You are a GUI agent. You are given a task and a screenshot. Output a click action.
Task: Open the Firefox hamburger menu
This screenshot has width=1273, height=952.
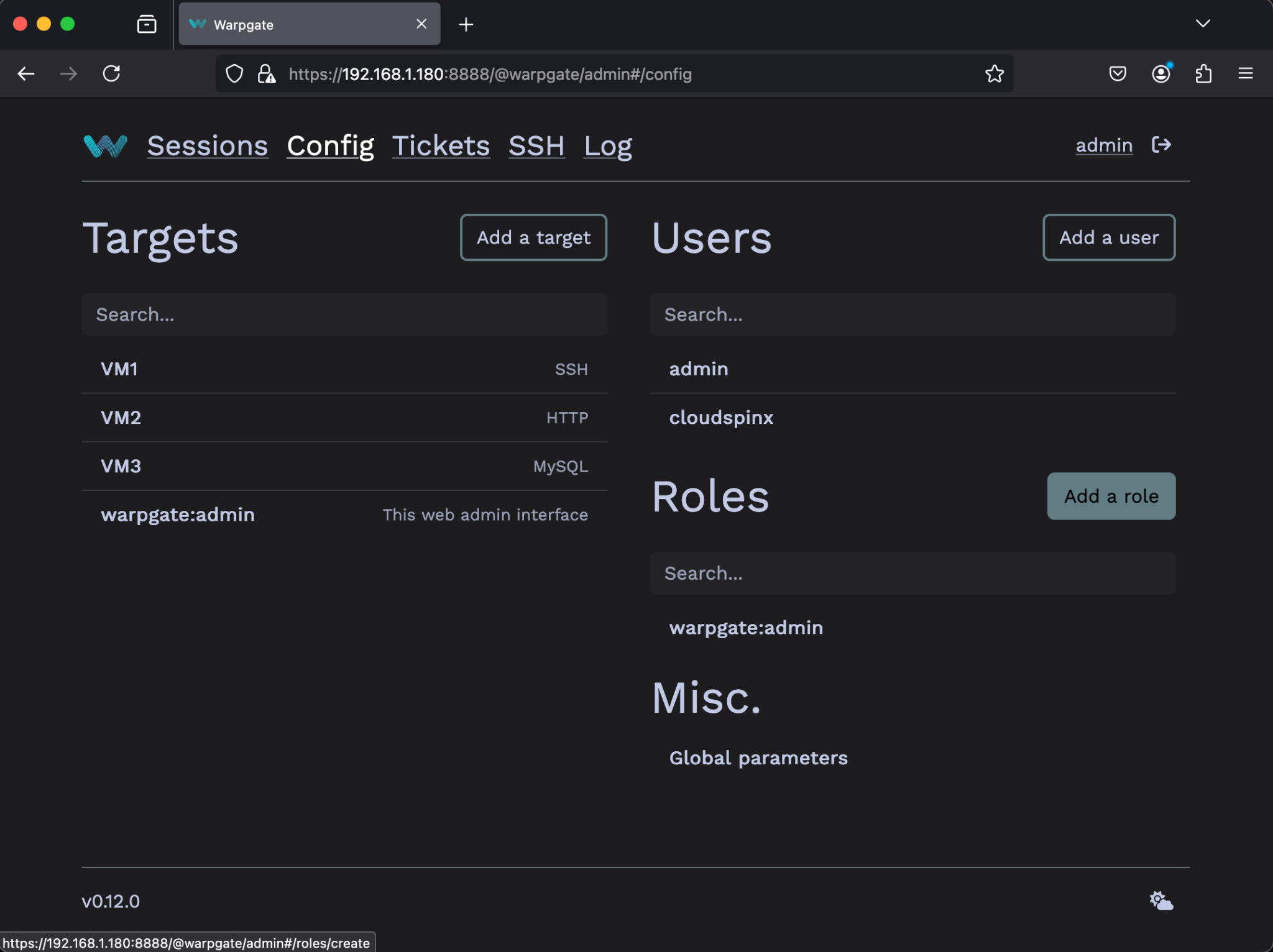coord(1246,73)
